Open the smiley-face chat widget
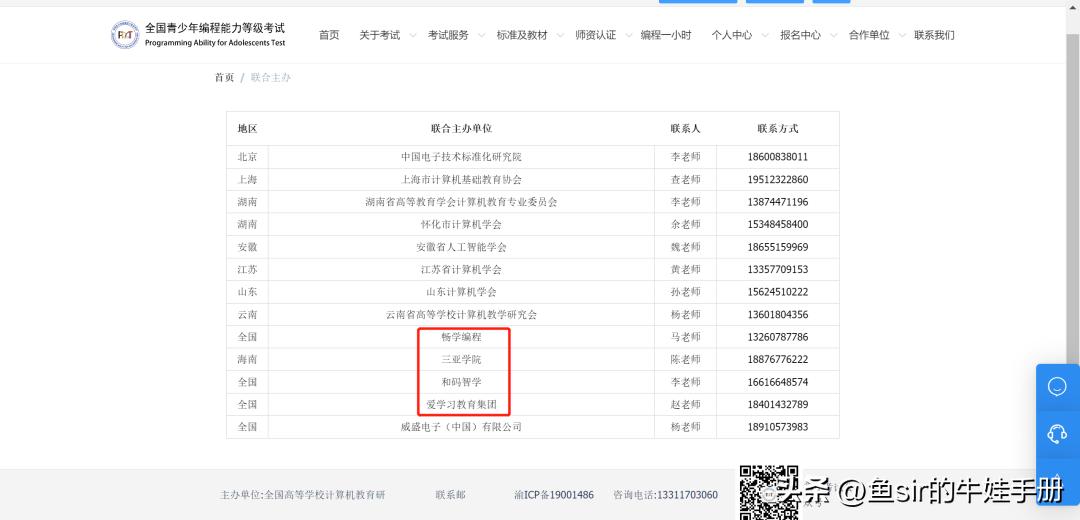 click(x=1057, y=386)
